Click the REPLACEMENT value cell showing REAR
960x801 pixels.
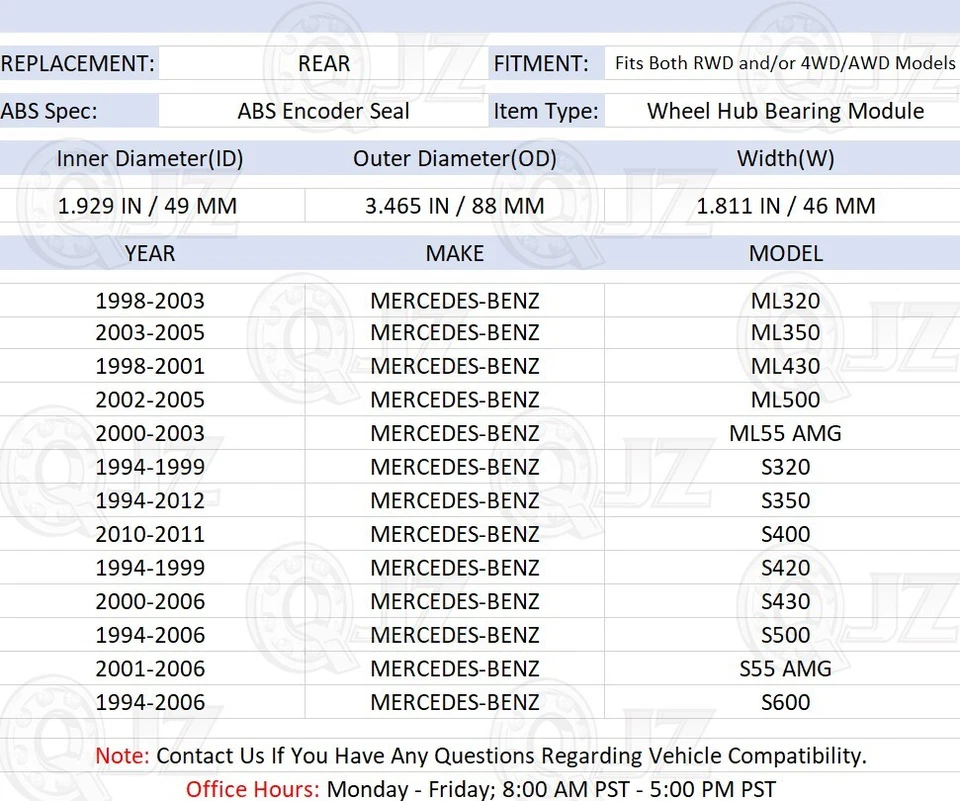[323, 63]
